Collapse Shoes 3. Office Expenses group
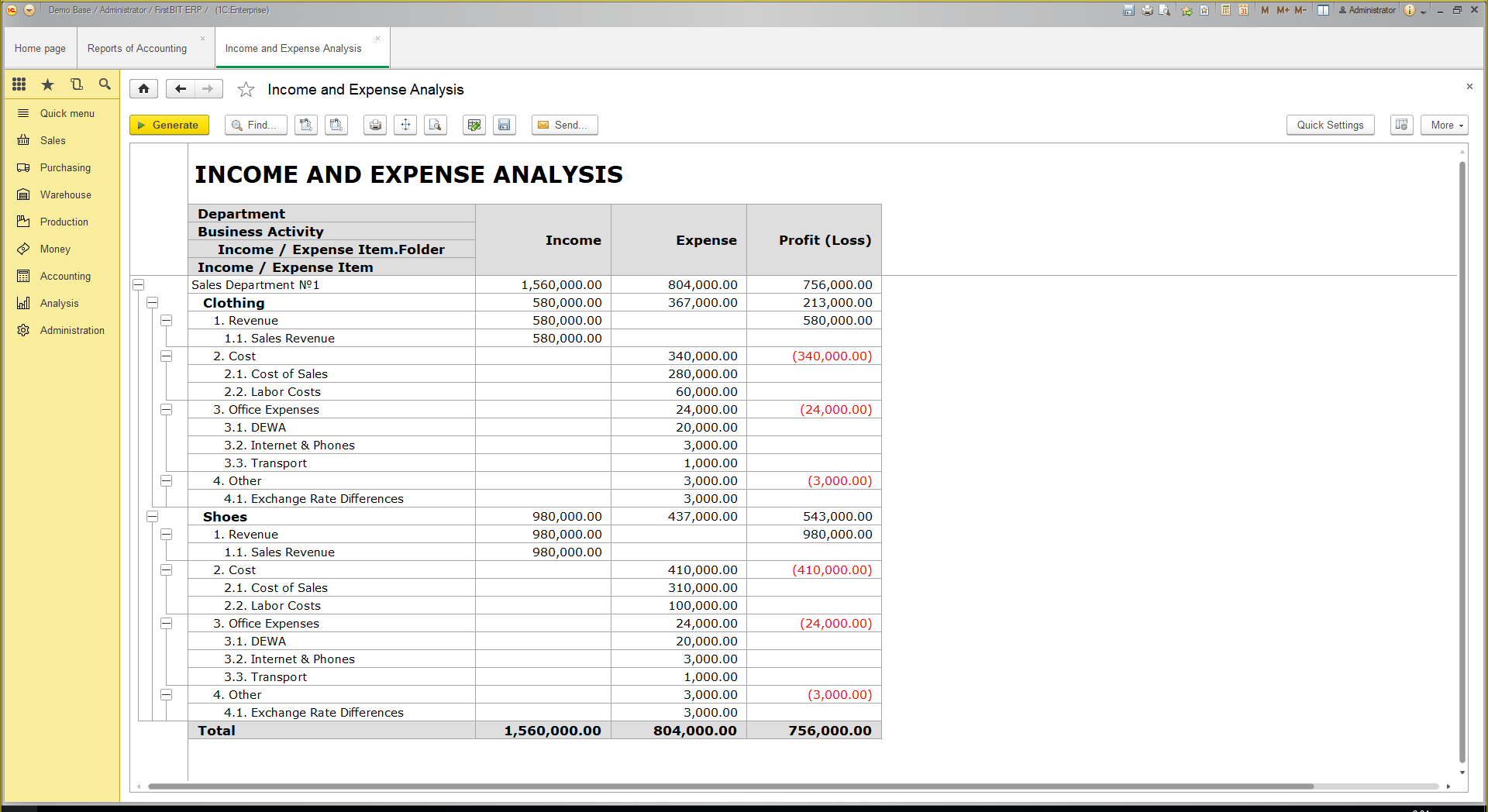1488x812 pixels. [x=166, y=624]
